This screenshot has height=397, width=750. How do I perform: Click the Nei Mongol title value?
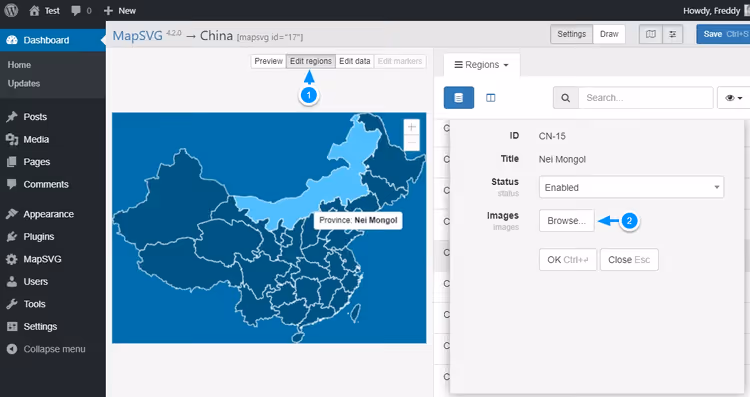click(562, 159)
